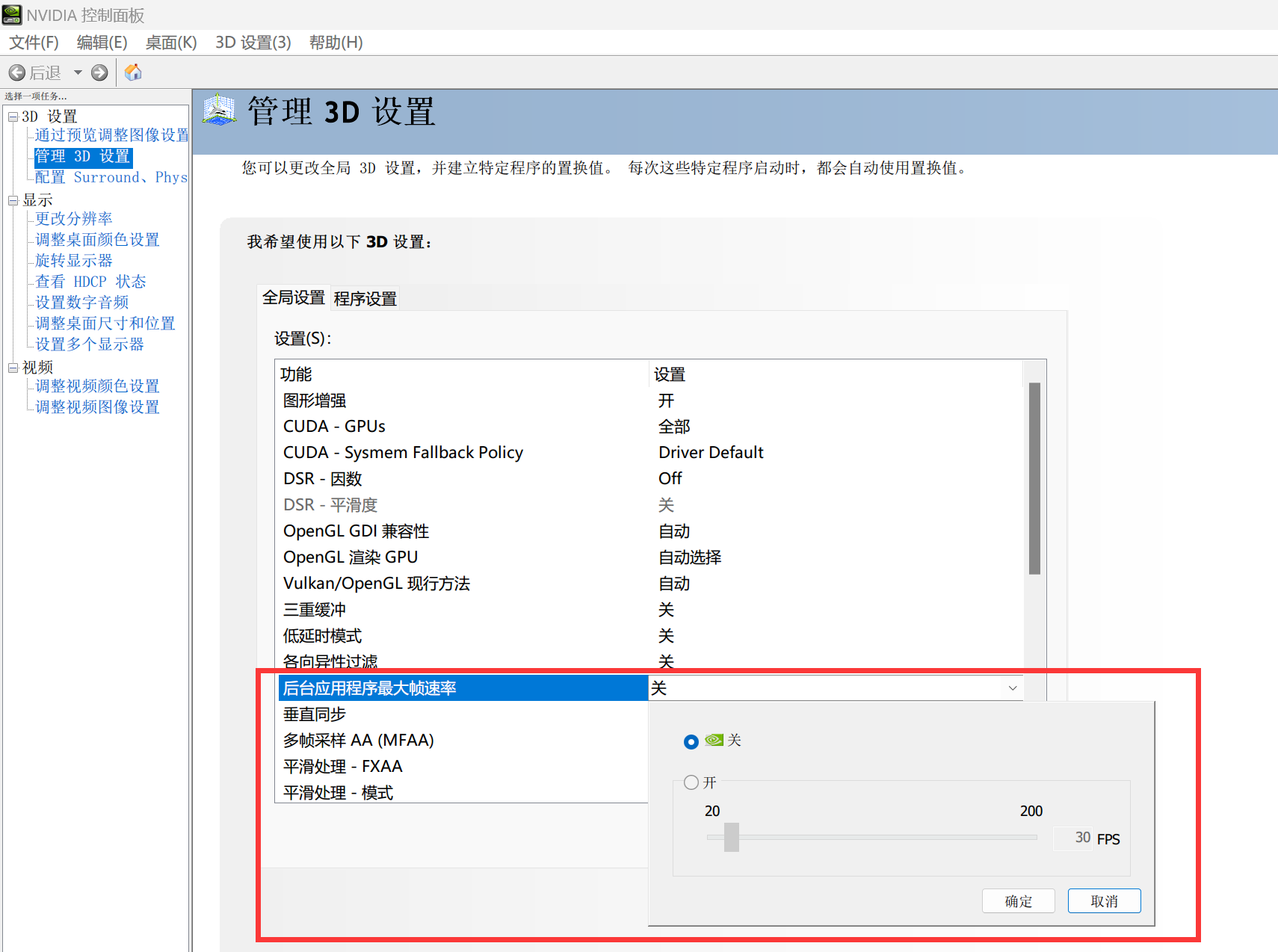This screenshot has width=1278, height=952.
Task: Select the 关 radio button
Action: 691,741
